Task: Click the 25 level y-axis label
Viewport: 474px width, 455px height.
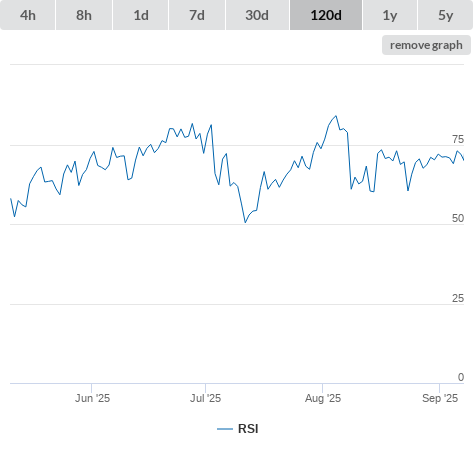Action: (x=458, y=298)
